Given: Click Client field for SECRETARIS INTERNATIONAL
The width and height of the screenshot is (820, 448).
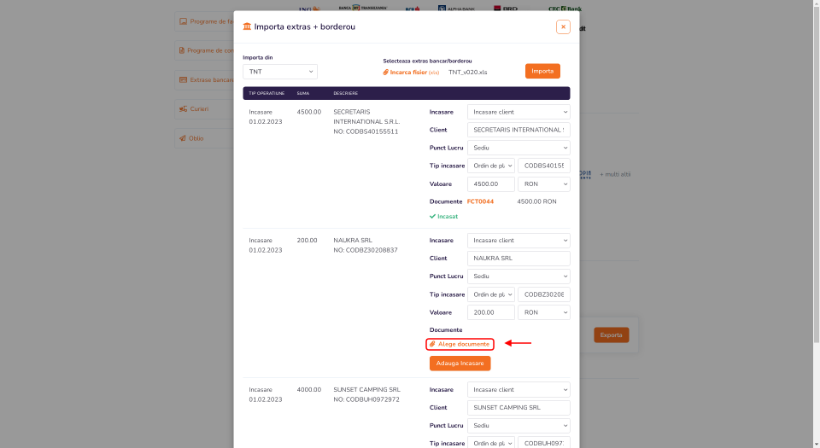Looking at the screenshot, I should 518,130.
